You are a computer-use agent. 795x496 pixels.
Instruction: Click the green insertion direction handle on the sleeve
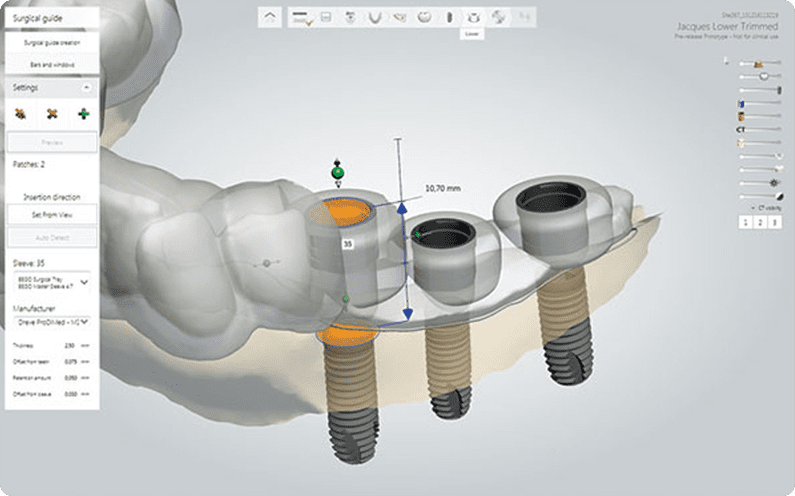338,173
